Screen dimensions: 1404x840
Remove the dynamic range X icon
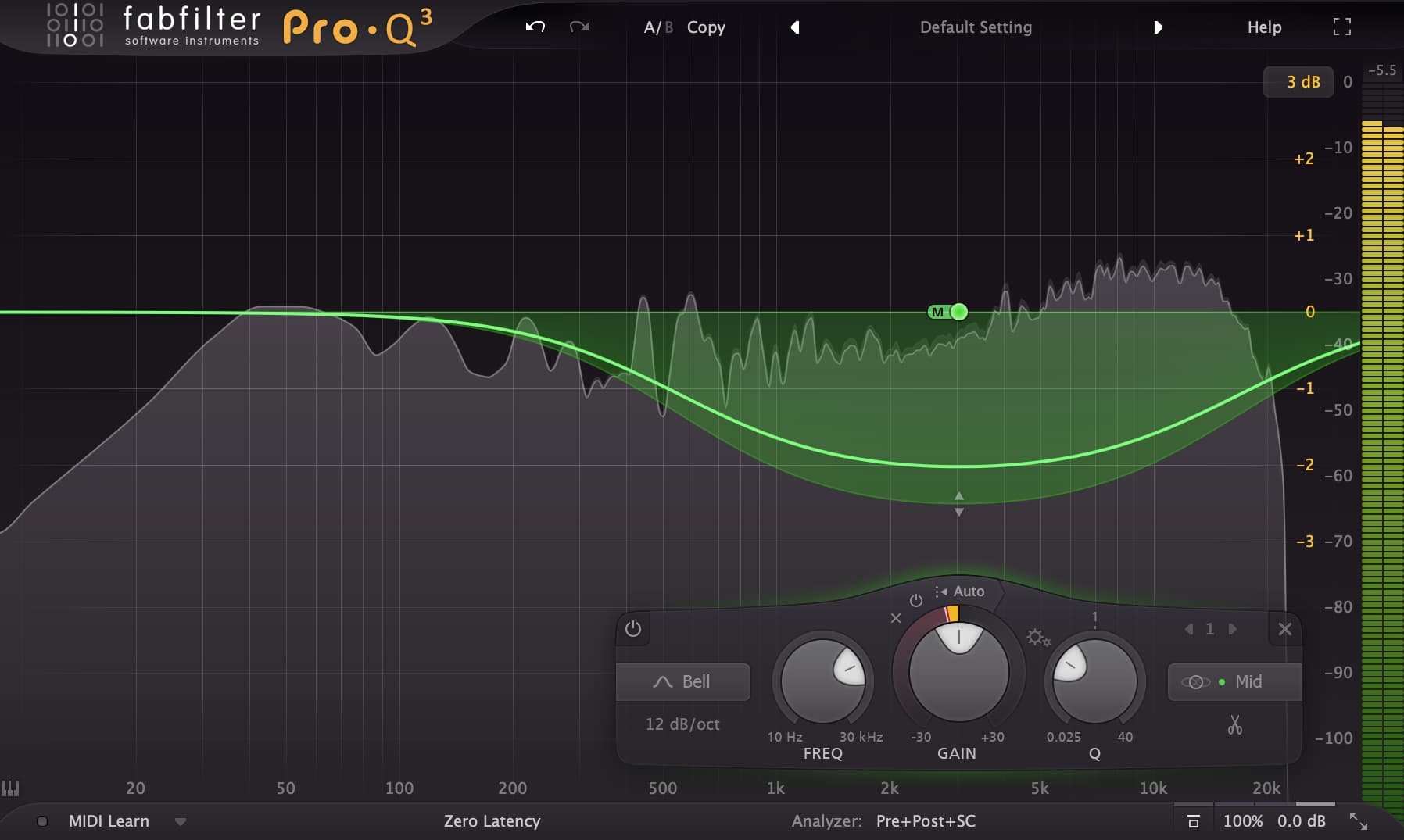click(896, 618)
